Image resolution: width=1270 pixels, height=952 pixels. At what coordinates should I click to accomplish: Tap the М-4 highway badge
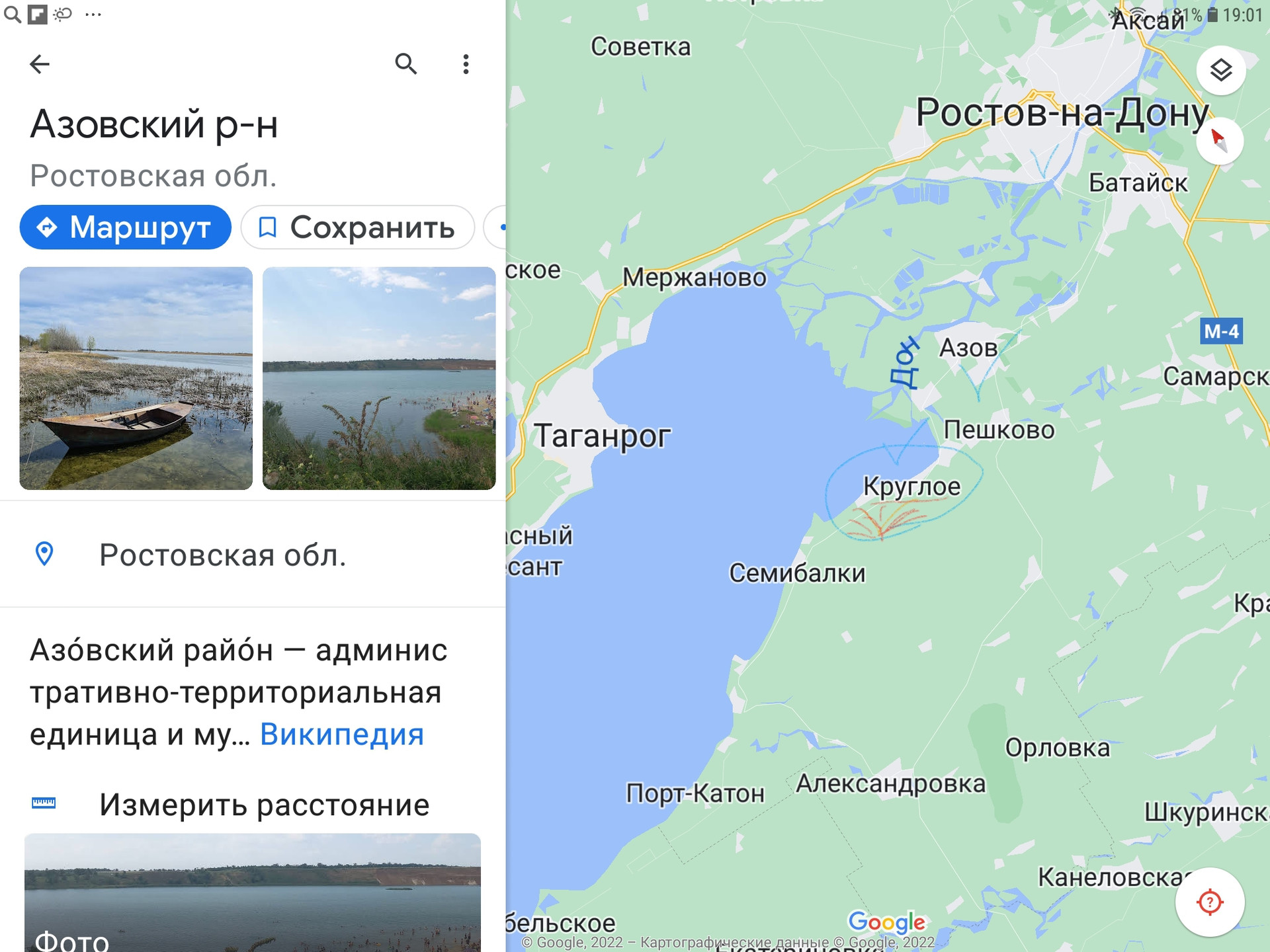click(x=1221, y=331)
